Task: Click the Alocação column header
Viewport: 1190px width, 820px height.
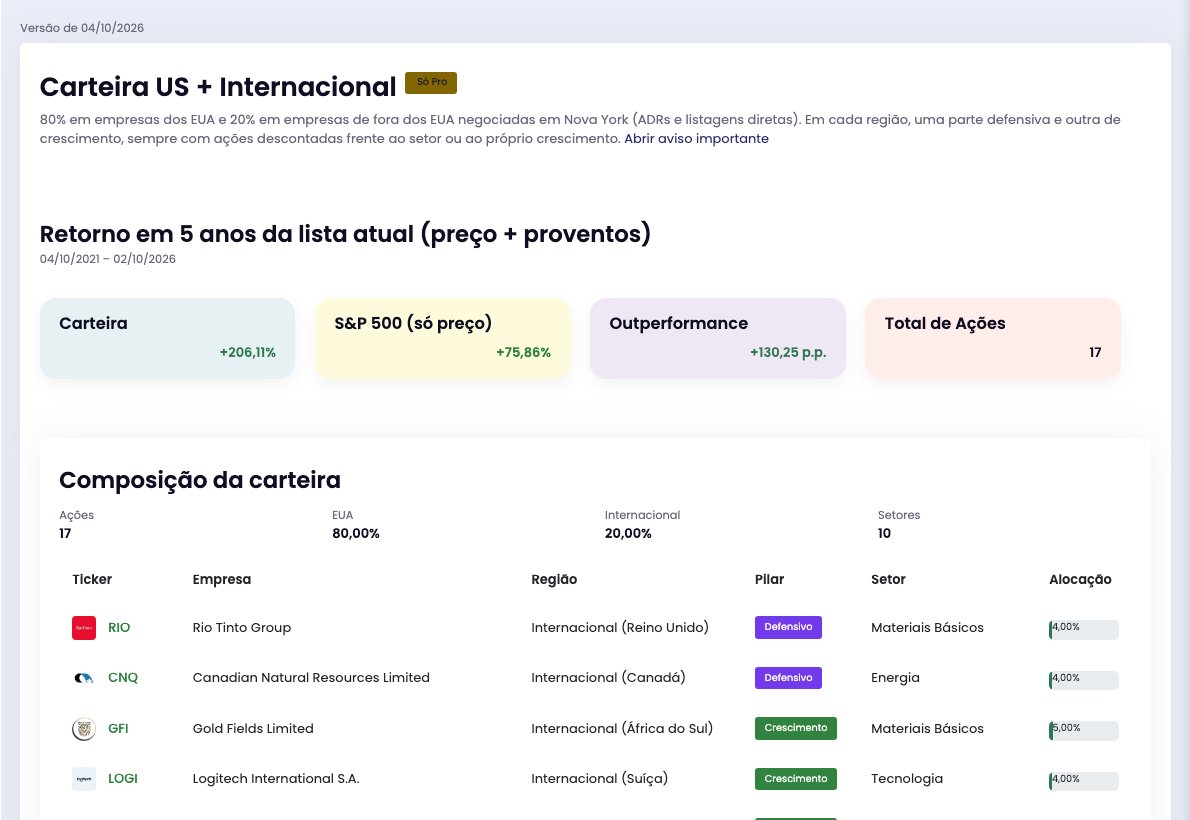Action: pyautogui.click(x=1080, y=579)
